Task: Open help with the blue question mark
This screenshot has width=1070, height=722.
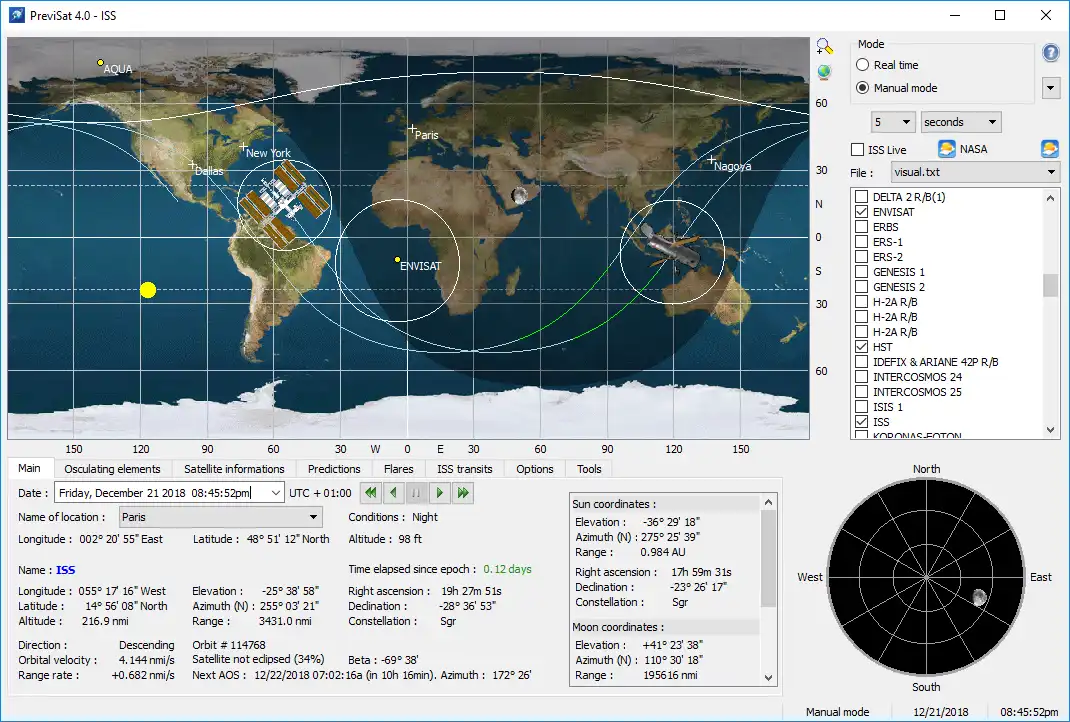Action: [1050, 53]
